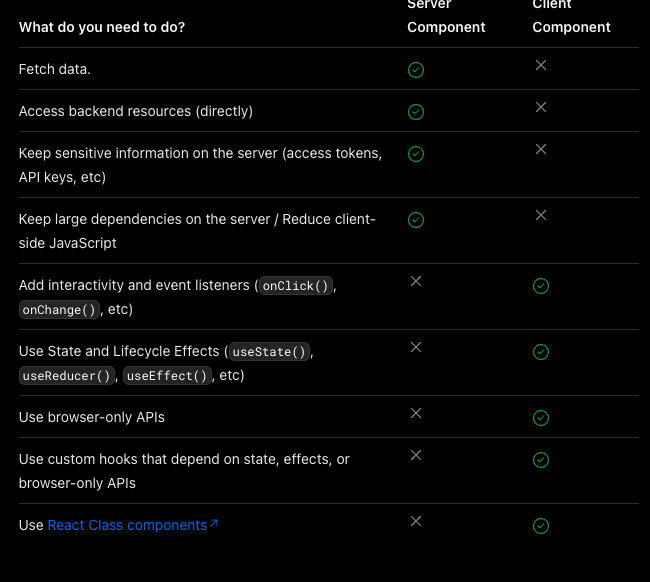
Task: Click Client check icon for Add interactivity row
Action: (x=541, y=286)
